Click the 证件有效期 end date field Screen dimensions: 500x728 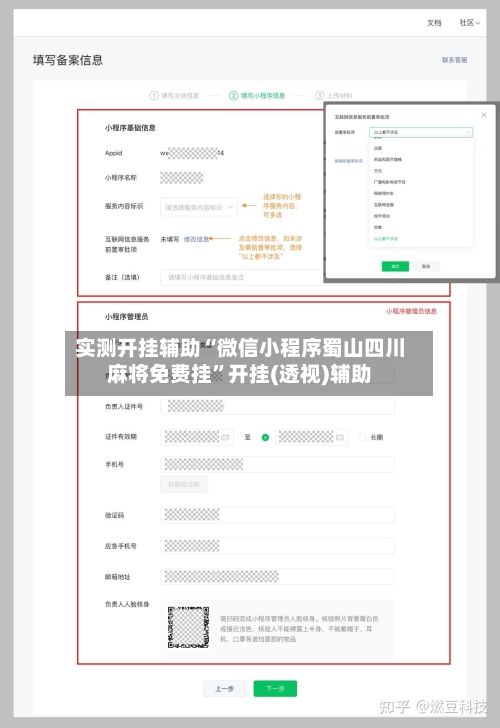312,437
